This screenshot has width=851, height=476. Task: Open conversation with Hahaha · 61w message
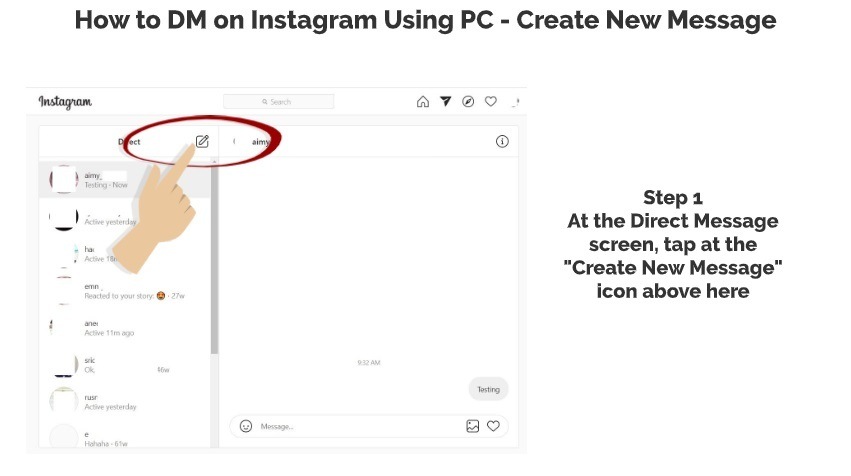tap(125, 437)
